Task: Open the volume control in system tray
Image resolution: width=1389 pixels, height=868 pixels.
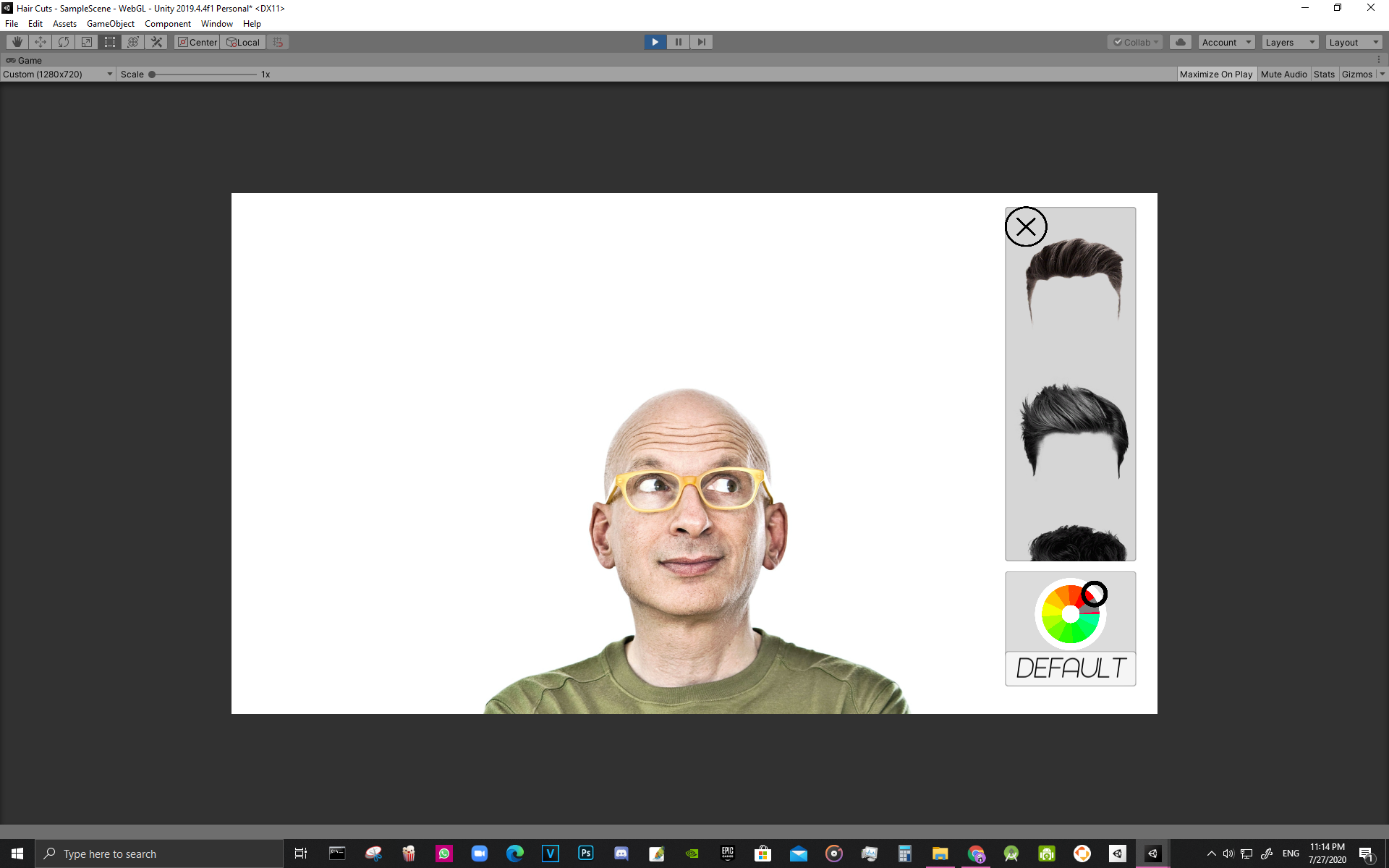Action: (x=1228, y=854)
